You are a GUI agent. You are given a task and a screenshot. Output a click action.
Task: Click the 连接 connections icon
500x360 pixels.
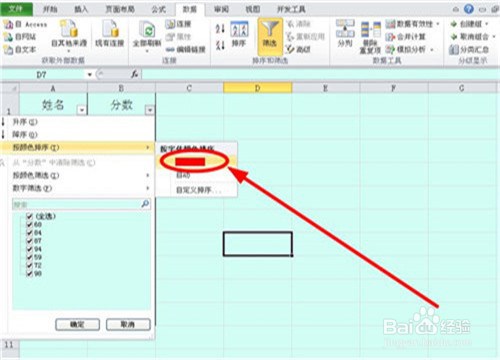pos(170,24)
